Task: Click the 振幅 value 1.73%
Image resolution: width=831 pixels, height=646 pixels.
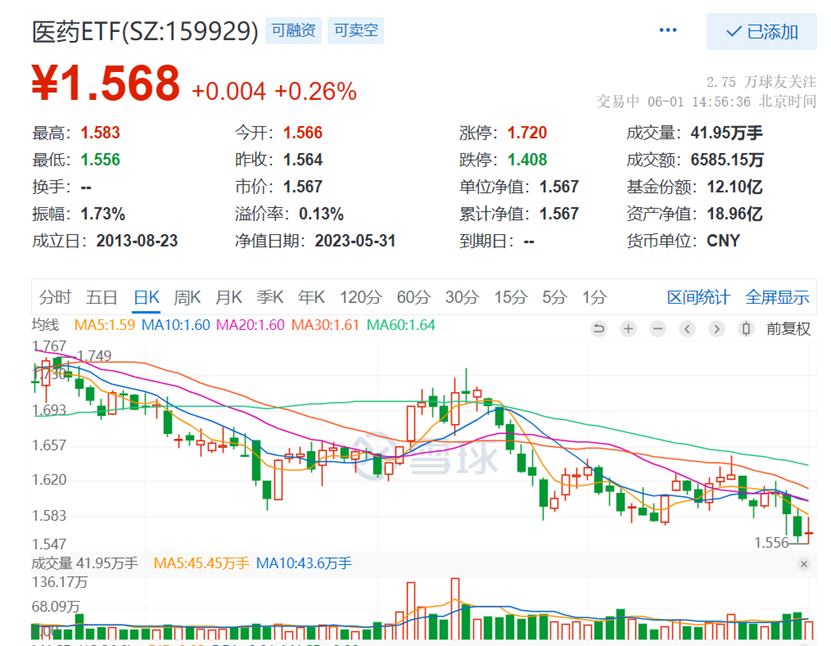Action: [103, 214]
